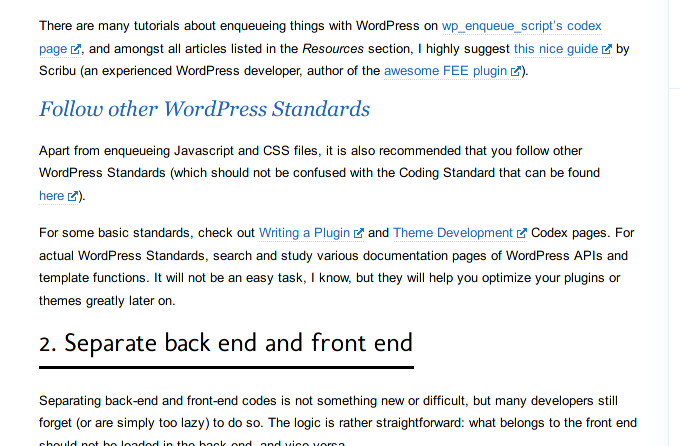The image size is (680, 446).
Task: Click the italic word 'Resources'
Action: (333, 49)
